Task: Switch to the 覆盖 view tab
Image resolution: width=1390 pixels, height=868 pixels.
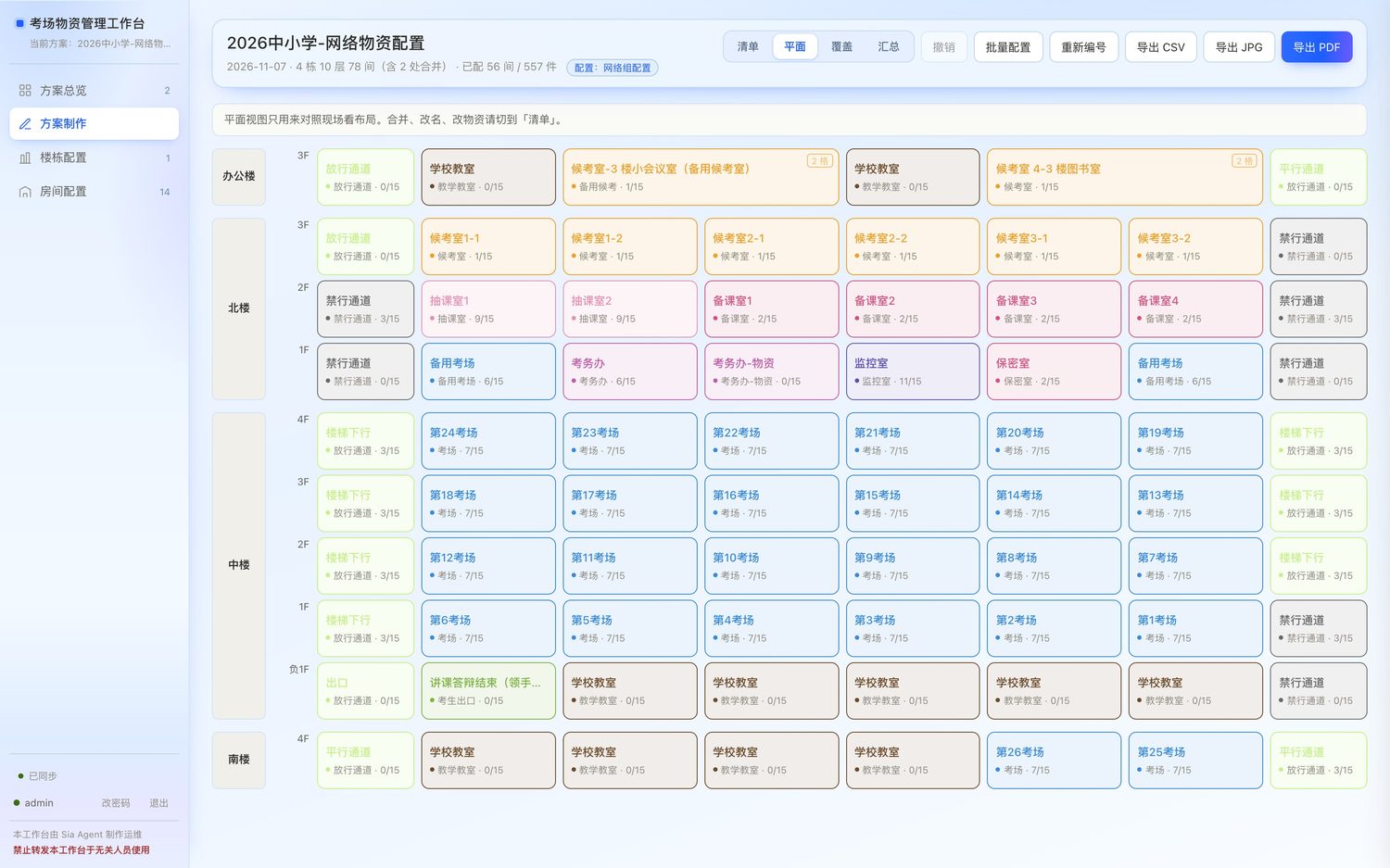Action: point(841,47)
